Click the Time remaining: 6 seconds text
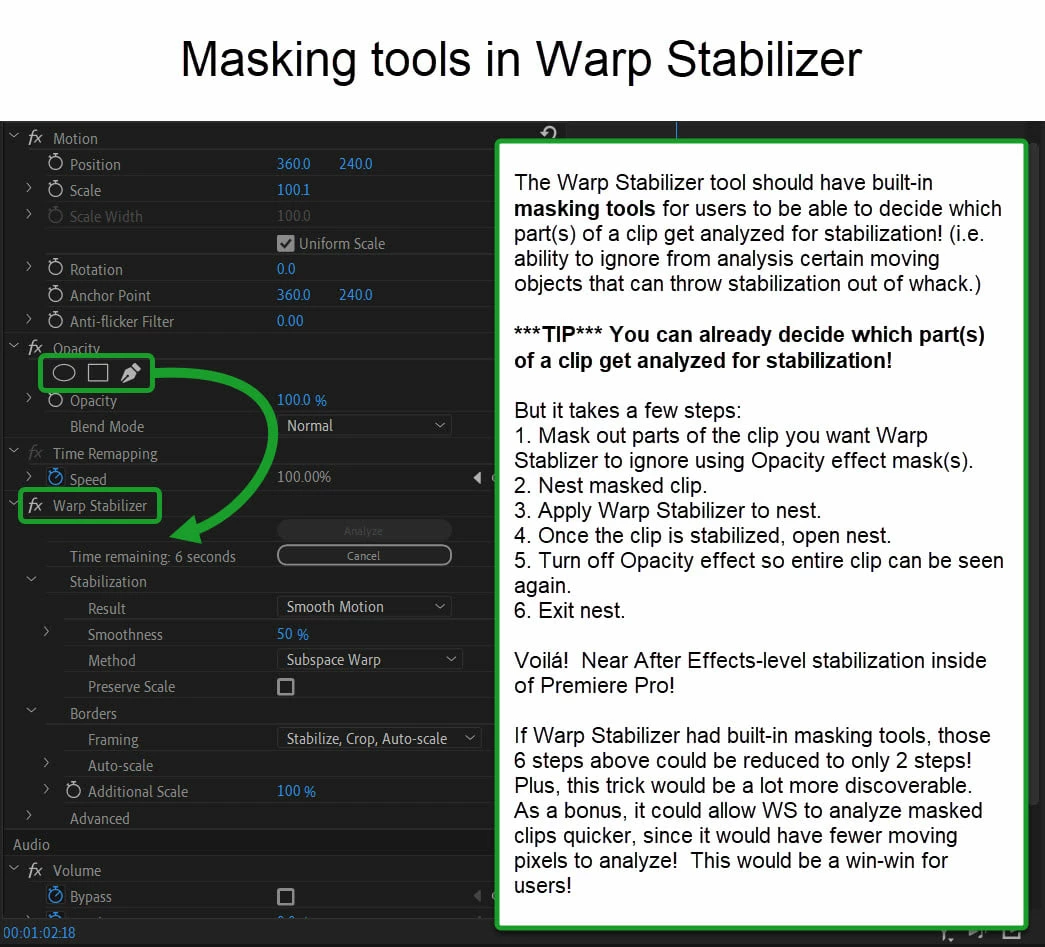 click(153, 556)
